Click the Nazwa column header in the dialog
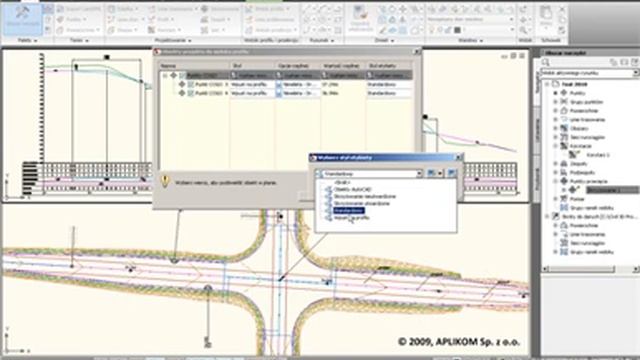The image size is (640, 360). pyautogui.click(x=194, y=66)
